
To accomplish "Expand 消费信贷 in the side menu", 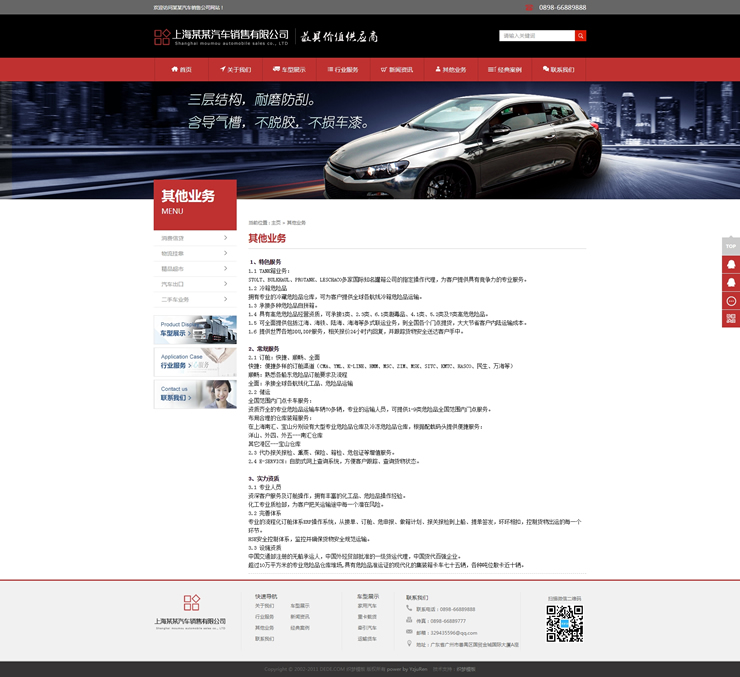I will pos(195,238).
